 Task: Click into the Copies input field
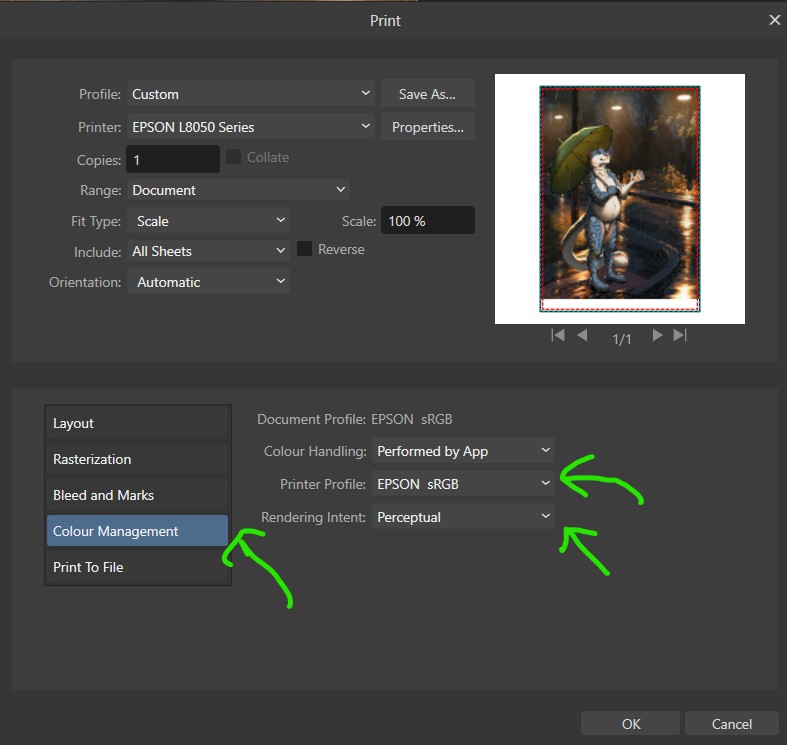172,160
